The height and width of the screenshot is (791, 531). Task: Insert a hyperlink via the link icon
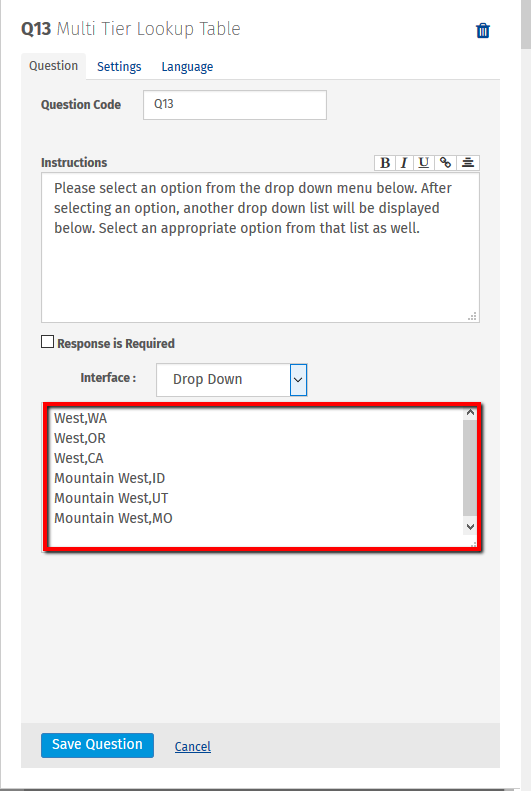click(445, 163)
